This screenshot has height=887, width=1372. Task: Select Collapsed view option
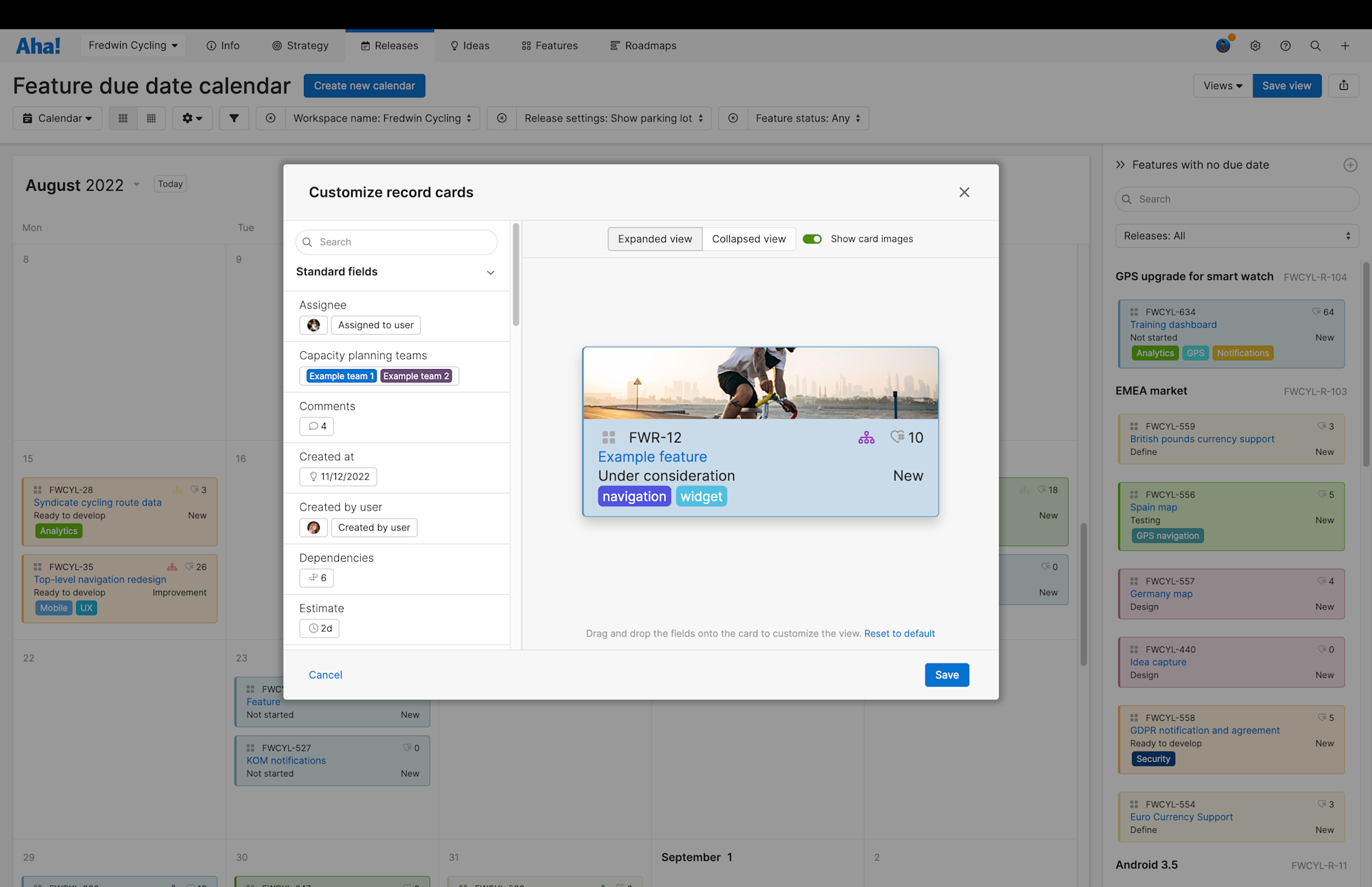tap(748, 239)
